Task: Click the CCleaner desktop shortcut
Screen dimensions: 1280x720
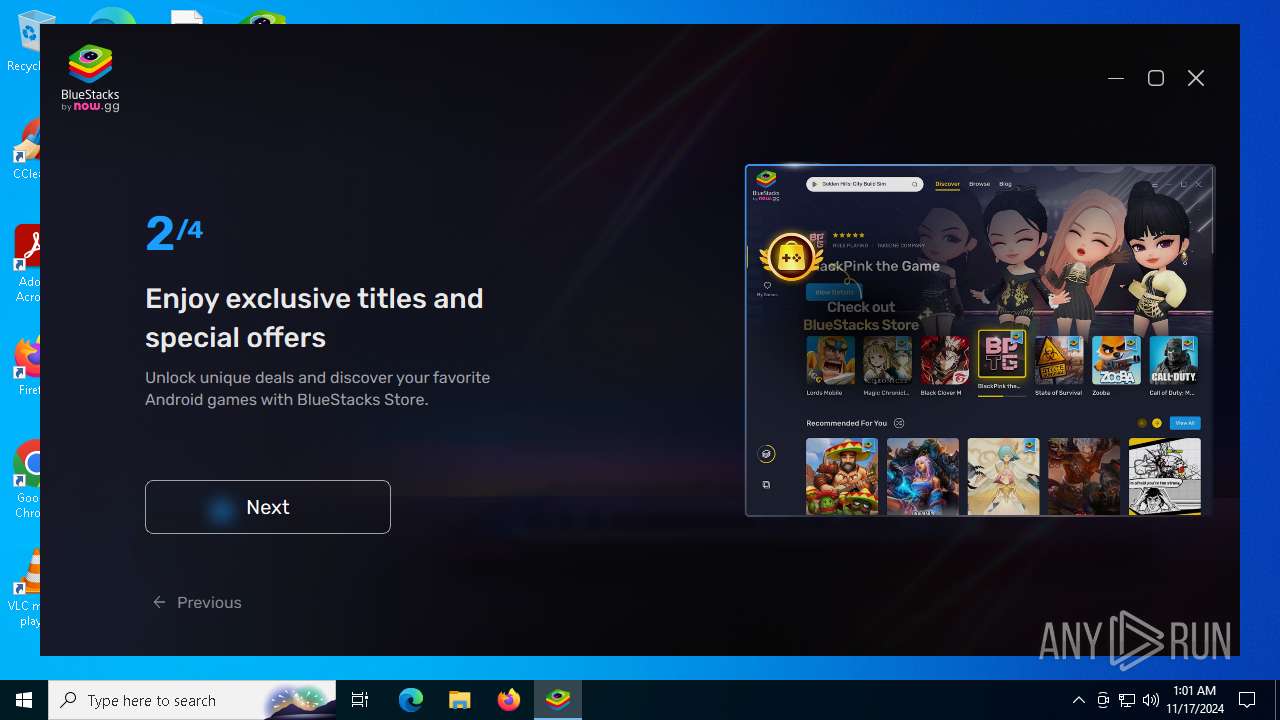Action: [x=25, y=150]
